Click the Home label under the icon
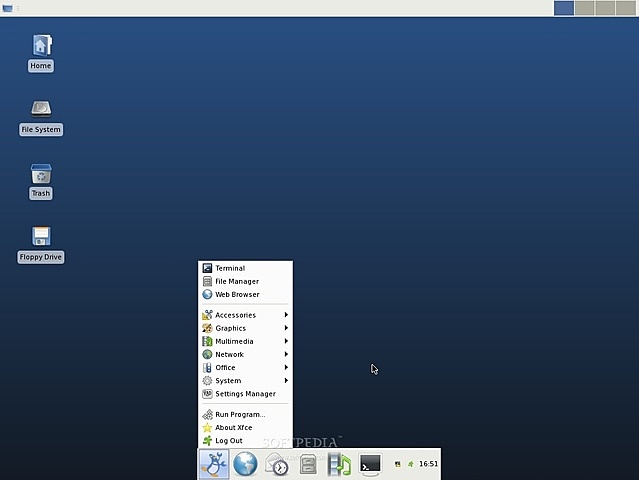The width and height of the screenshot is (639, 480). 41,66
